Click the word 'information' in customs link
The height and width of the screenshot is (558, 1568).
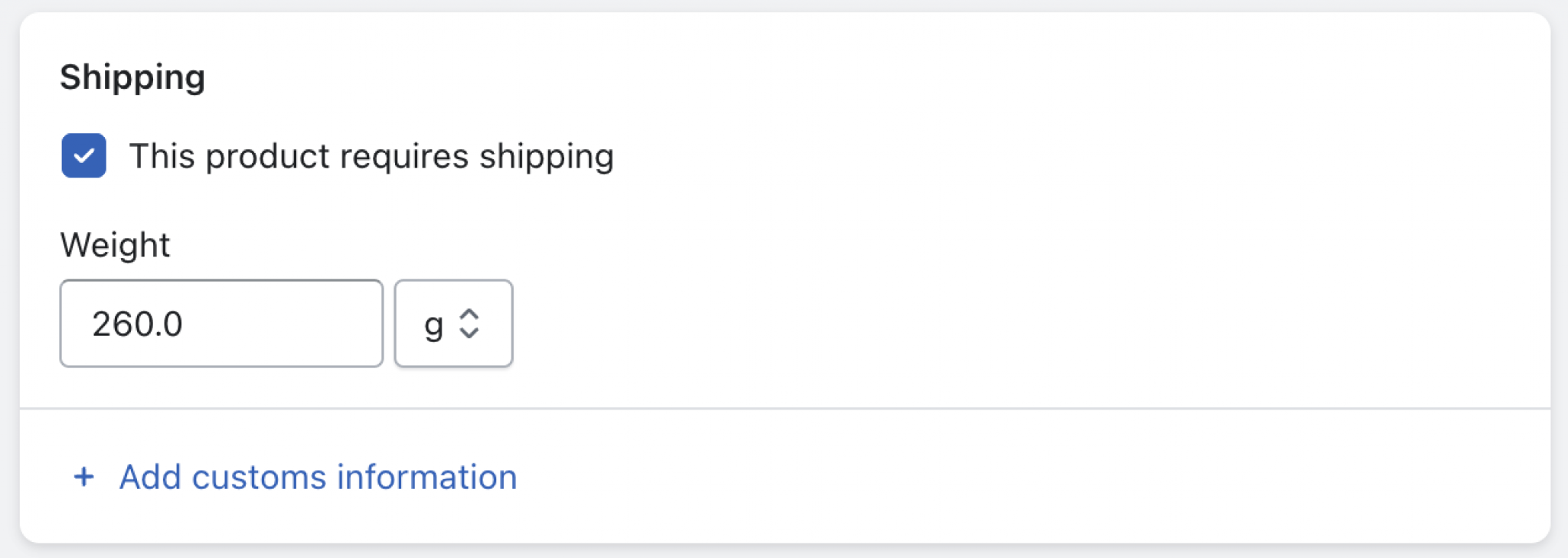(426, 477)
